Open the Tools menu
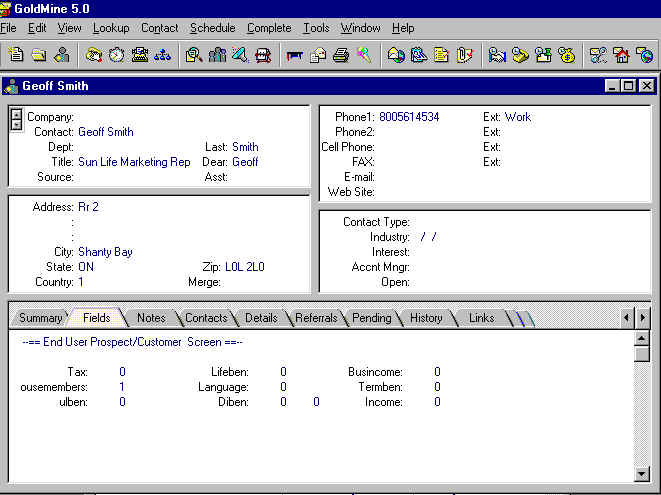This screenshot has height=495, width=661. (316, 28)
